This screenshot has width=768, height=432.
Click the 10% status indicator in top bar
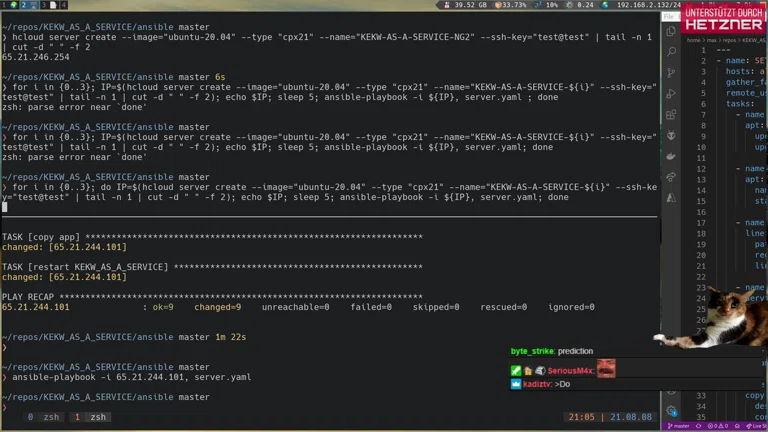tap(547, 5)
